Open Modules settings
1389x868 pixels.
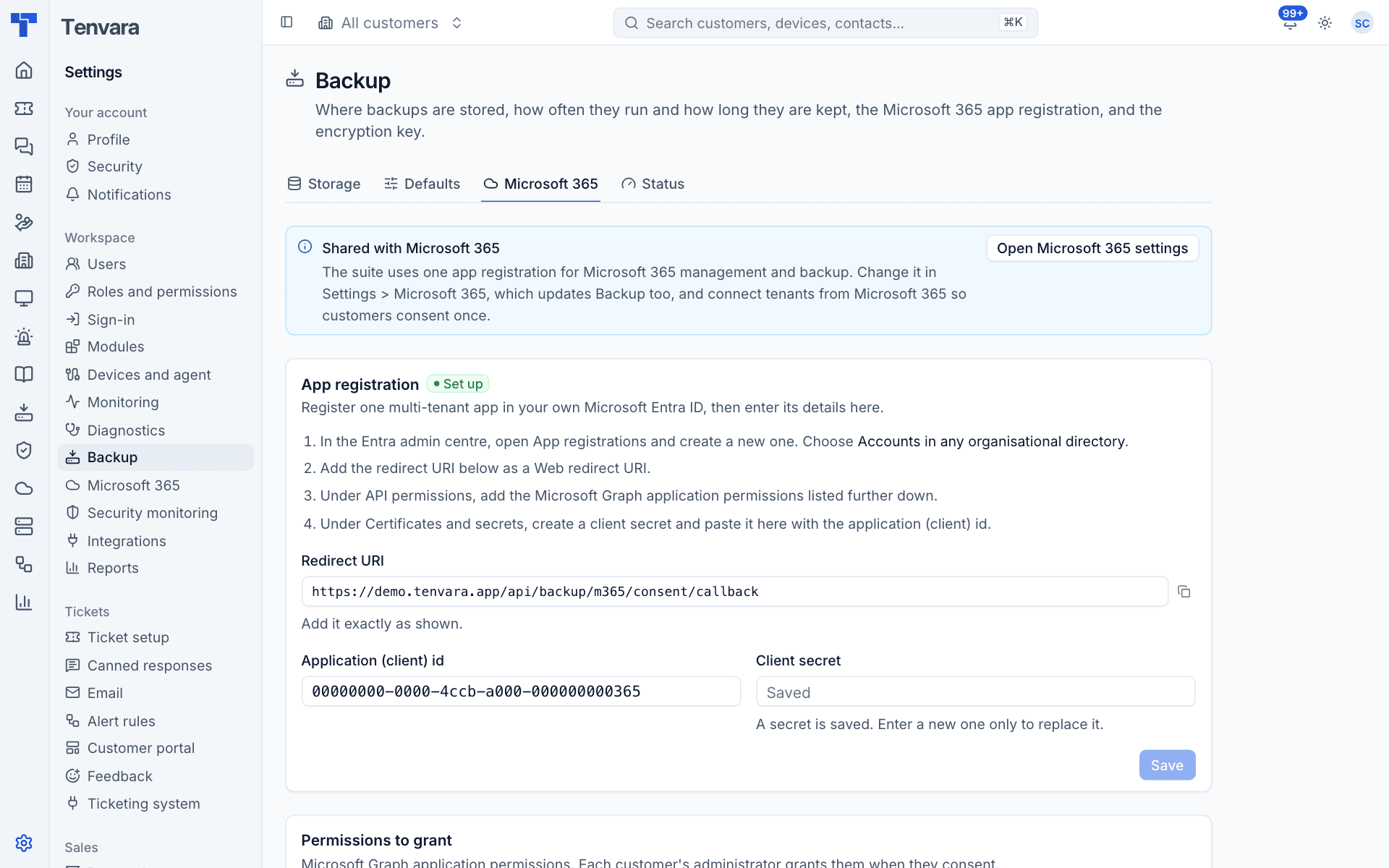pos(156,346)
